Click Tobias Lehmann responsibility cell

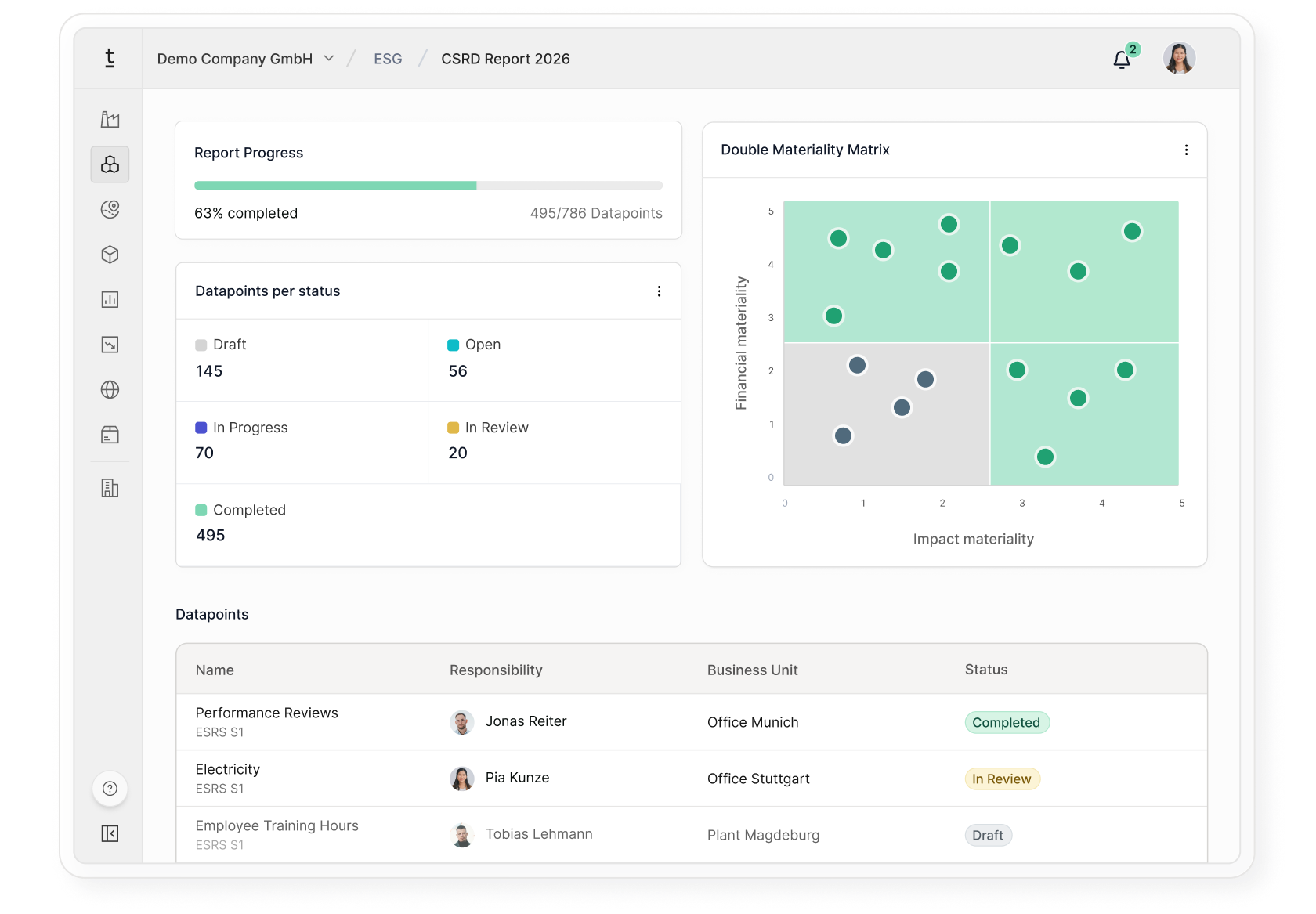[522, 835]
